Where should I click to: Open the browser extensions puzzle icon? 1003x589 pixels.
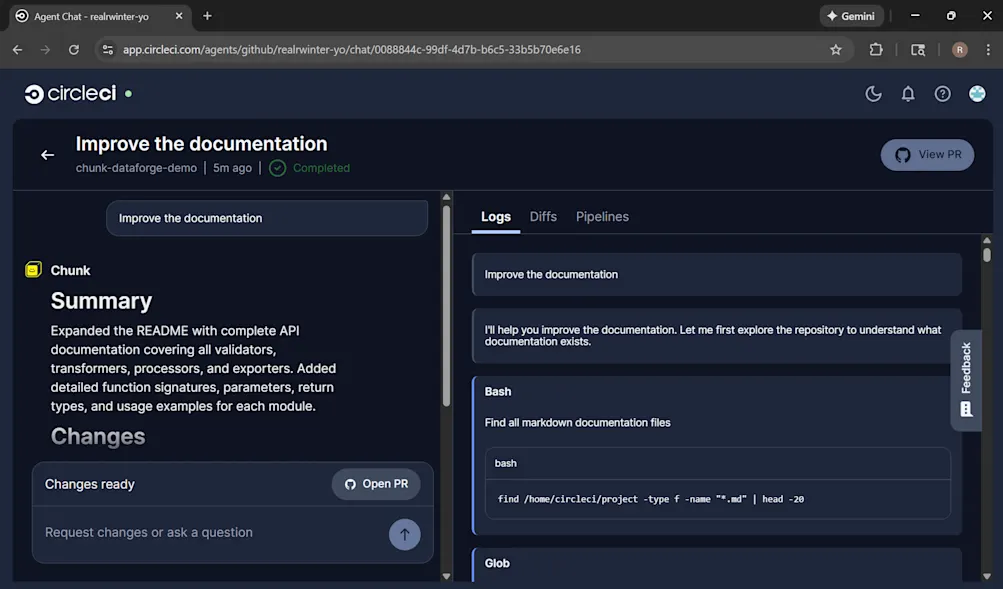pos(876,50)
